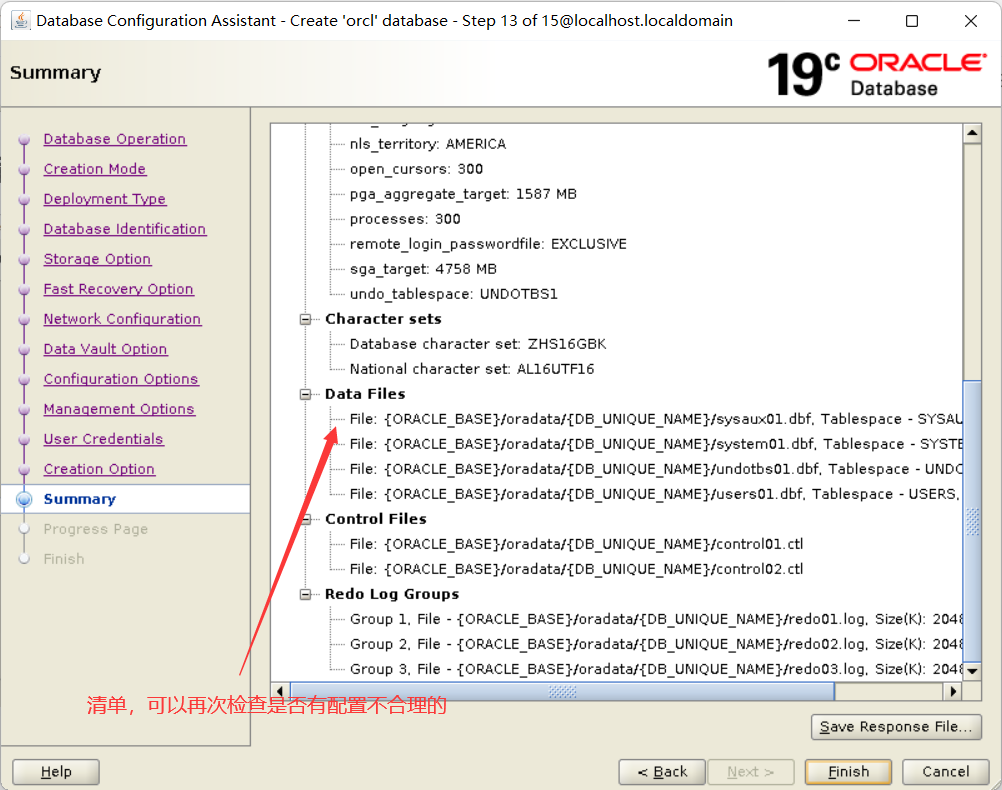Select the sga_target: 4758 MB row
This screenshot has height=790, width=1002.
(423, 269)
